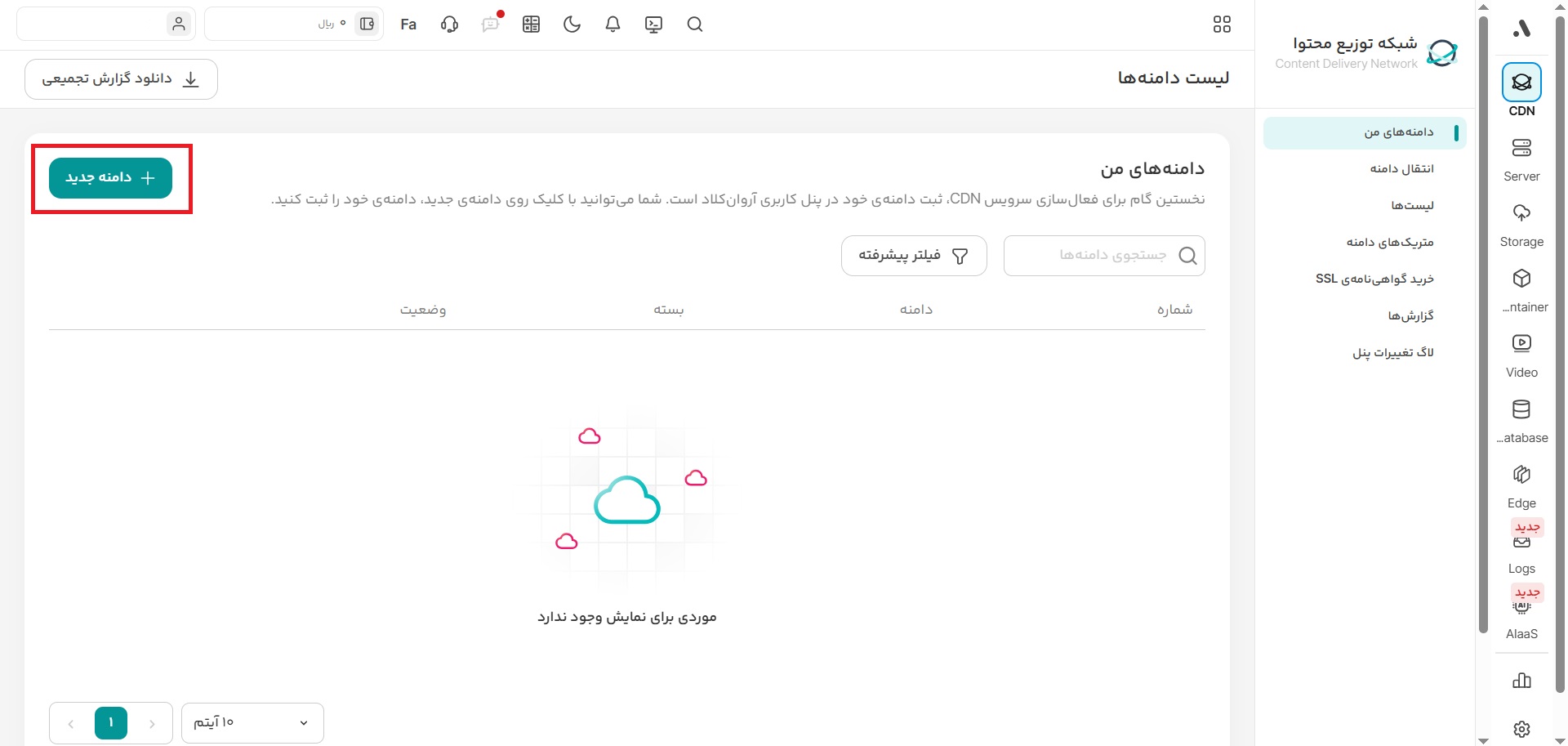Open the Edge service icon
This screenshot has width=1568, height=746.
click(1521, 475)
